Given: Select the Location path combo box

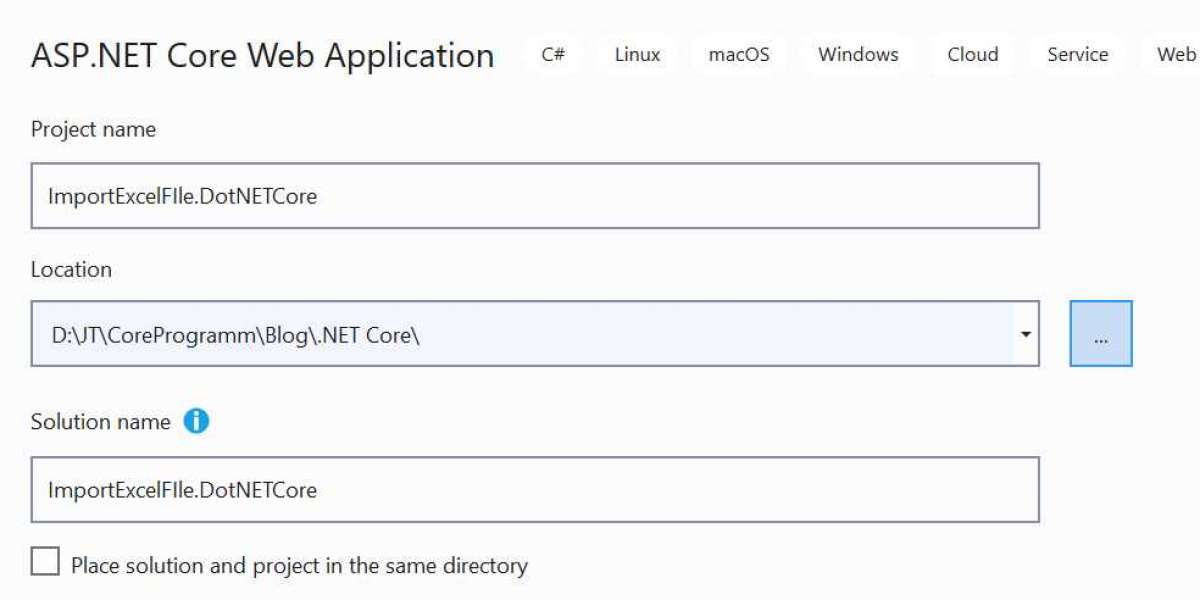Looking at the screenshot, I should click(x=535, y=334).
